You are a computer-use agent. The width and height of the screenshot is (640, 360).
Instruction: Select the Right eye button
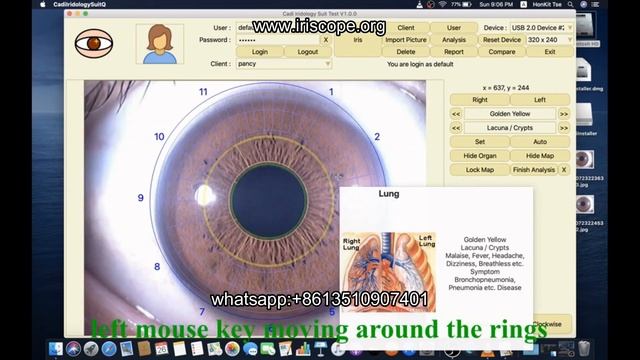[480, 100]
